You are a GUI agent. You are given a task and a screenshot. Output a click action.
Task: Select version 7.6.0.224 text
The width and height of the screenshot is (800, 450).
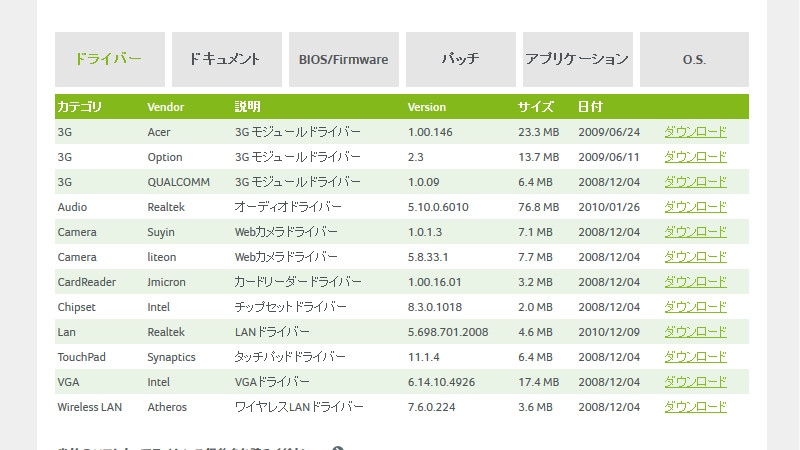click(x=432, y=407)
